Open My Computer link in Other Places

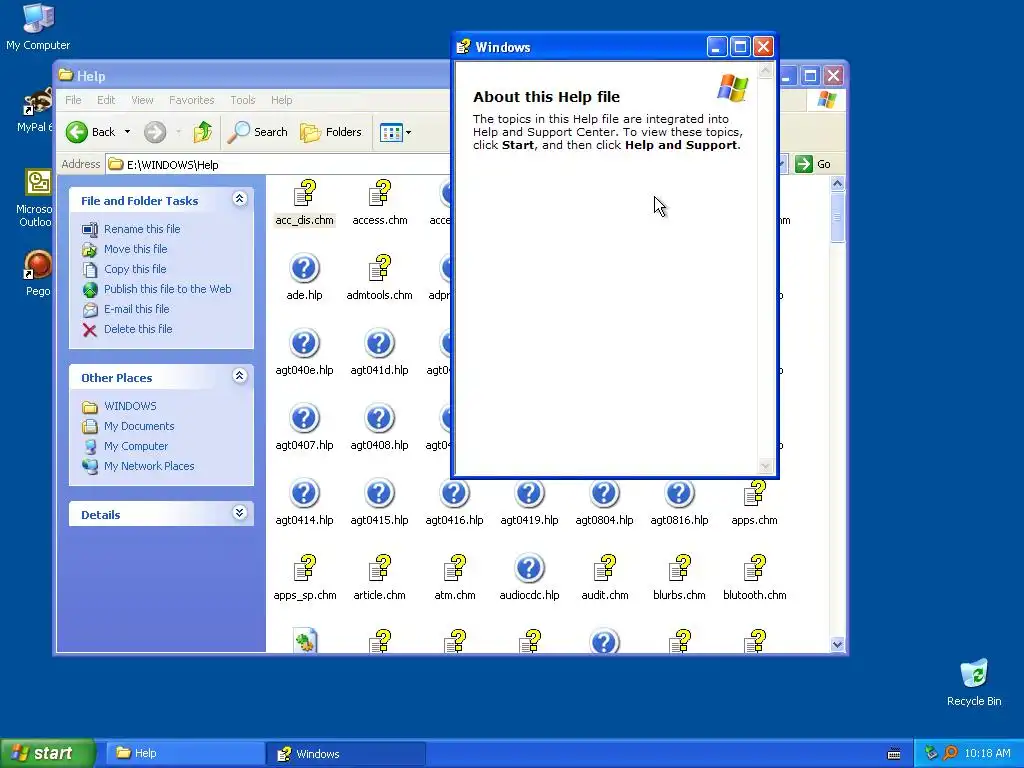click(136, 446)
